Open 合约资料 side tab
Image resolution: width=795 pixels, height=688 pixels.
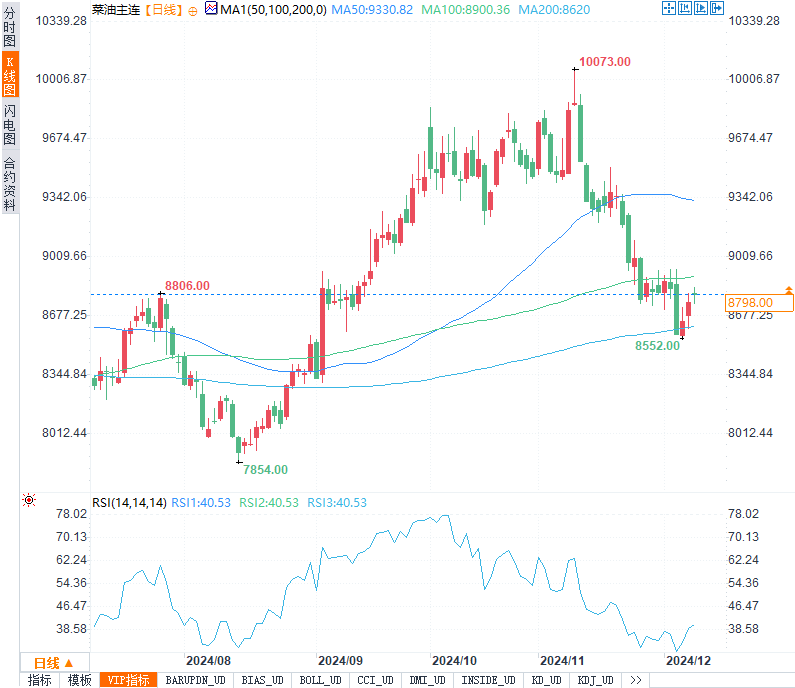pyautogui.click(x=9, y=183)
